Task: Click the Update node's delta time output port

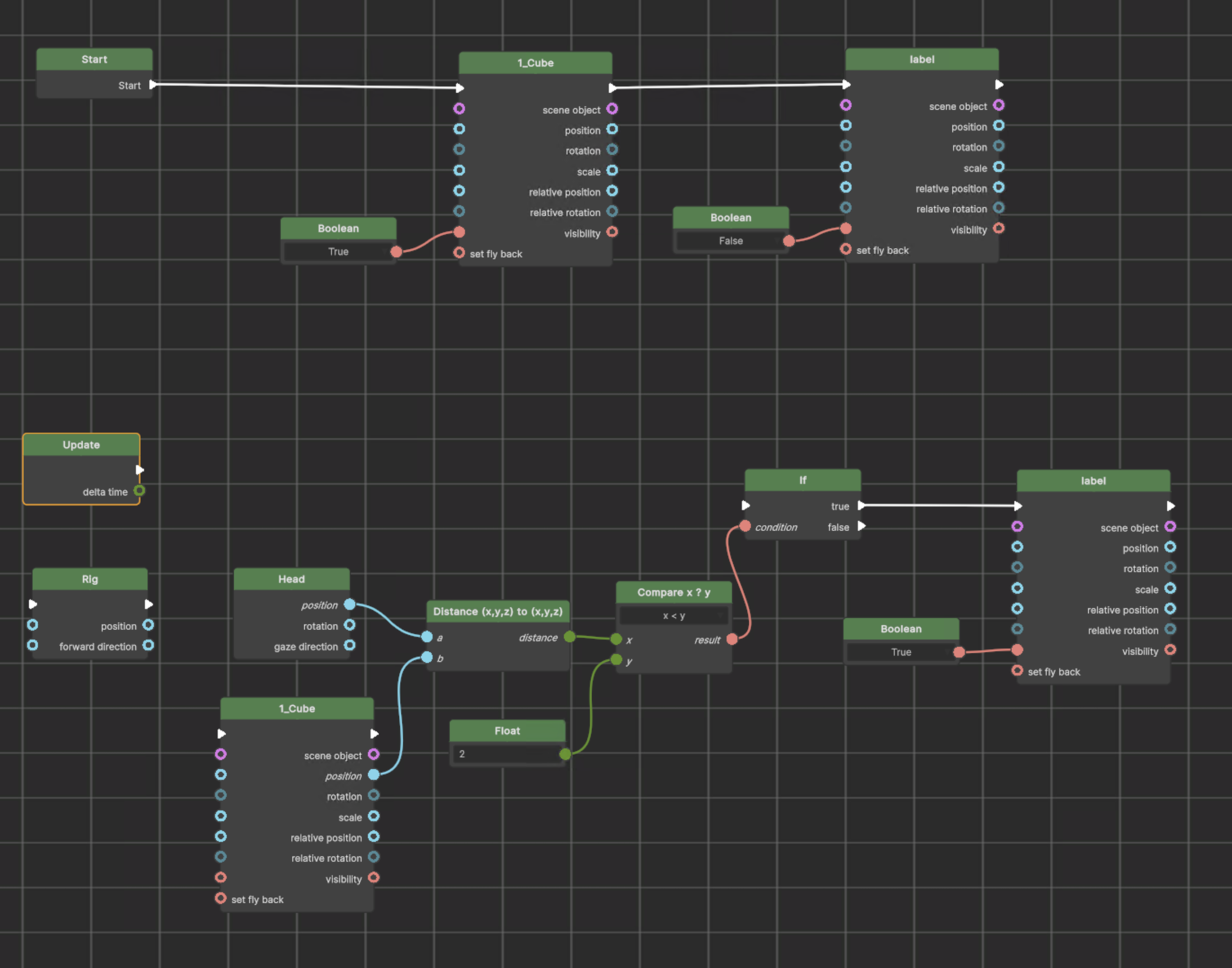Action: [x=139, y=491]
